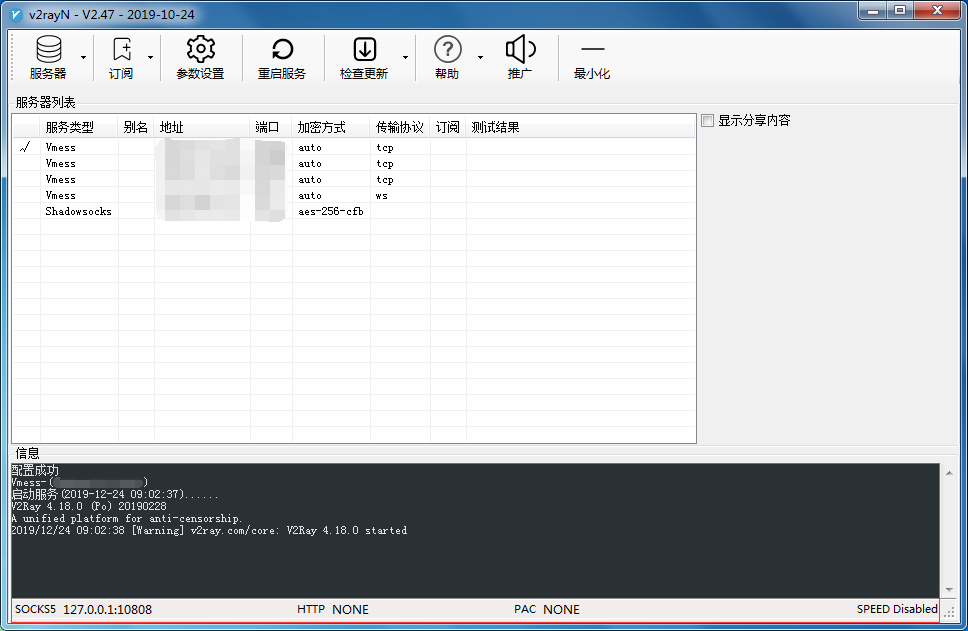Image resolution: width=968 pixels, height=631 pixels.
Task: Click the v2rayN app icon in title bar
Action: [16, 14]
